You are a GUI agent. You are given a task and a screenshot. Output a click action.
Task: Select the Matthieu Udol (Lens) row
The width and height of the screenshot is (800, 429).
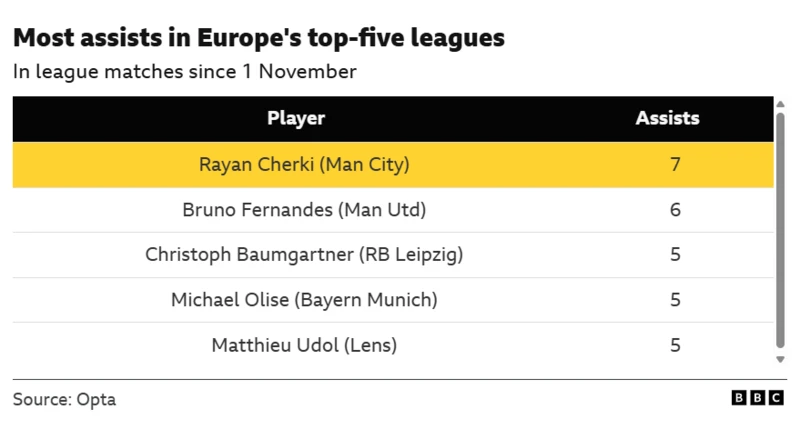[x=304, y=345]
